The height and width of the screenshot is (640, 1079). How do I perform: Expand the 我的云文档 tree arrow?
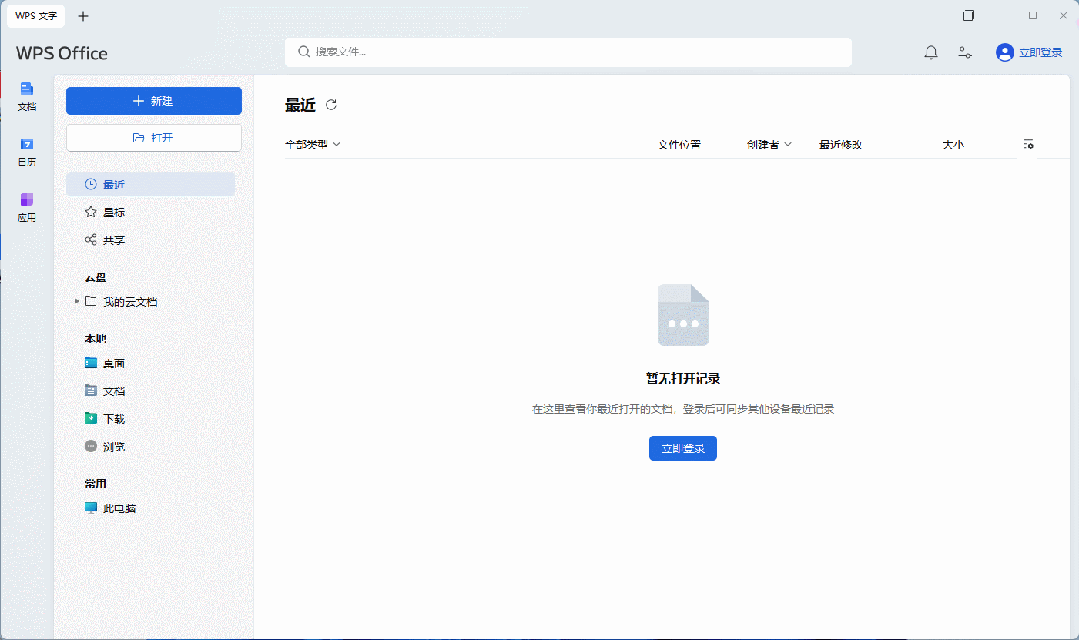(76, 301)
